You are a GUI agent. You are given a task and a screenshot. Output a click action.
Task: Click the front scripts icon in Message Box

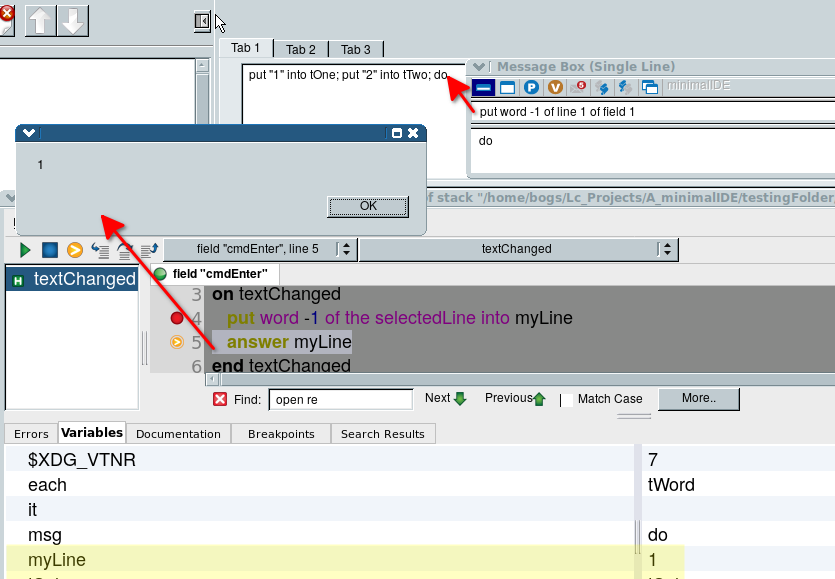(x=602, y=87)
